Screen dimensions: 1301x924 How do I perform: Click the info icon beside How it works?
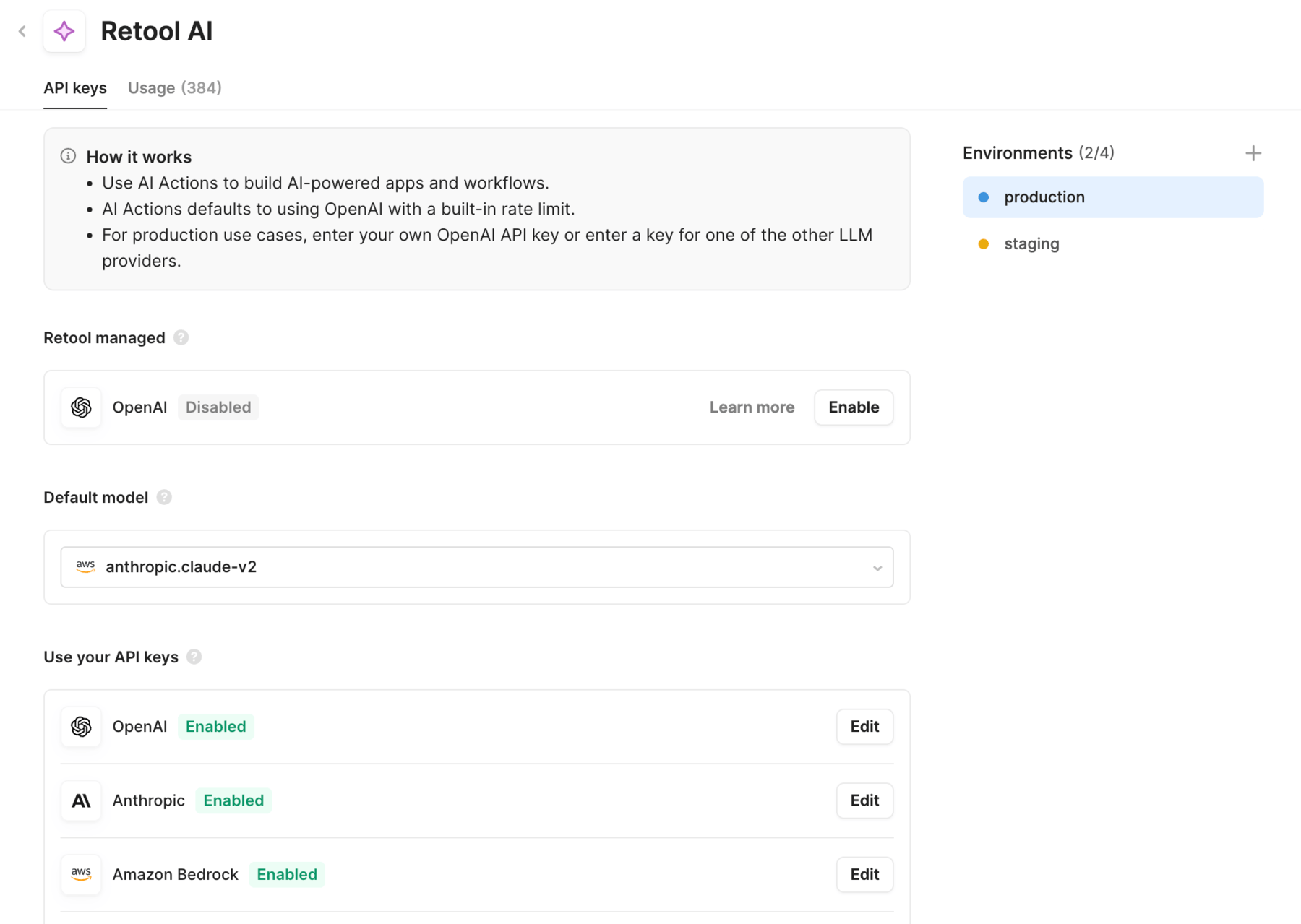pos(68,156)
